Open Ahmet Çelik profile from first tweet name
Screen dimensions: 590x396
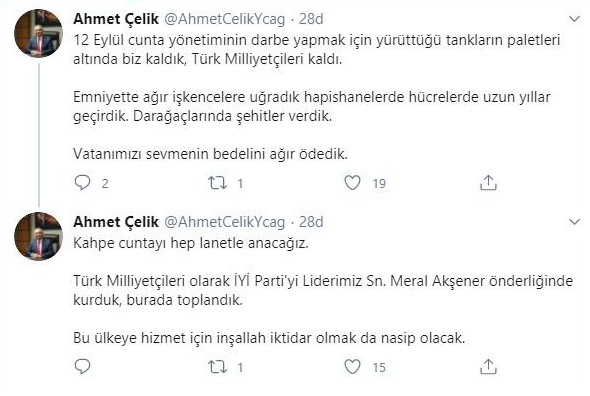(116, 19)
